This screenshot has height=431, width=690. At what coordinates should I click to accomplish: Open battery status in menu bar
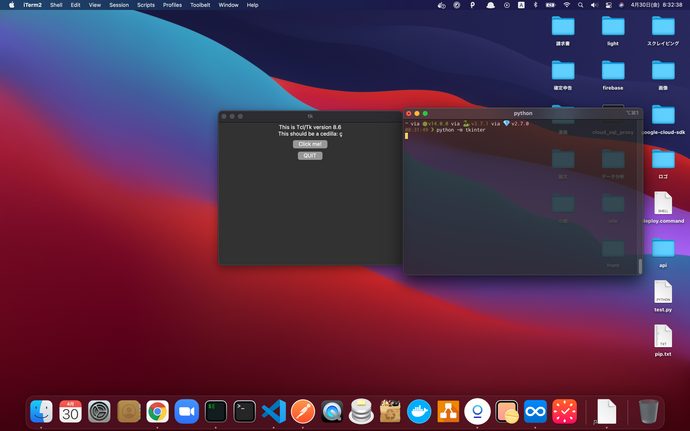(550, 5)
